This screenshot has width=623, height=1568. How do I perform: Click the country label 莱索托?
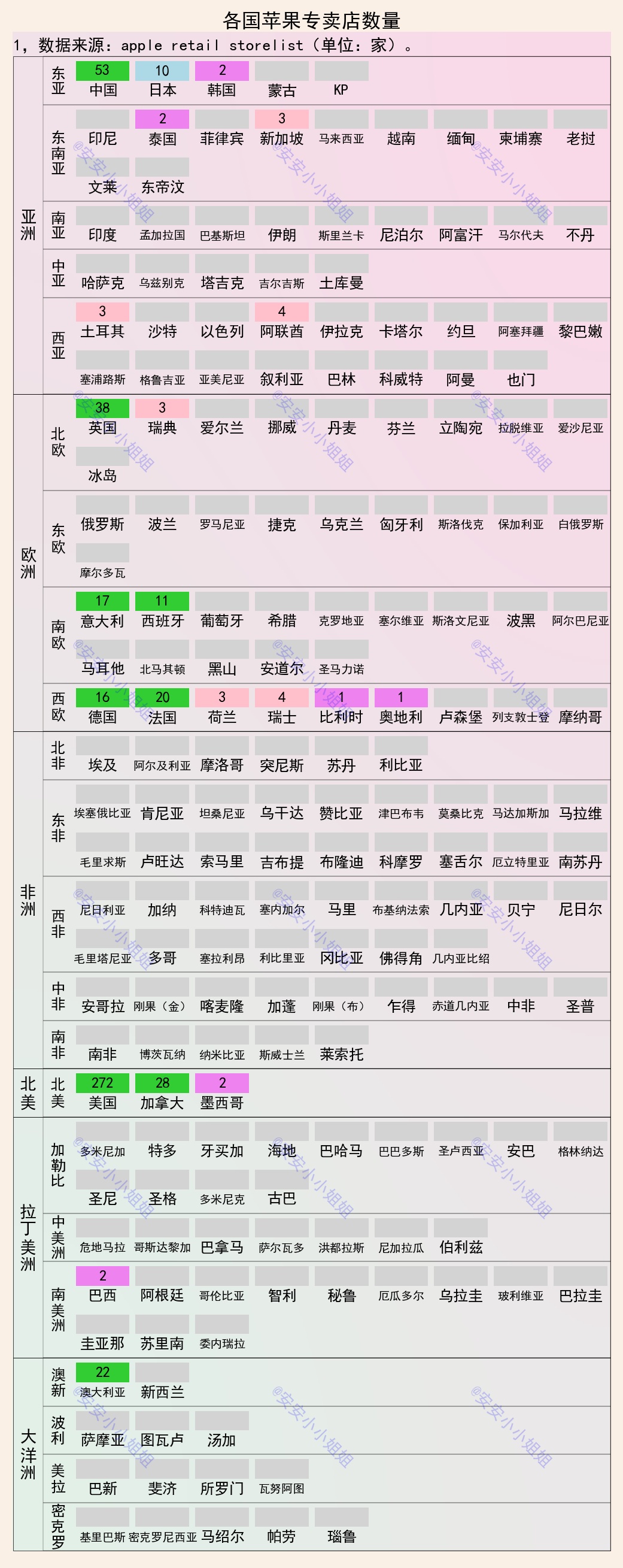(x=341, y=1054)
